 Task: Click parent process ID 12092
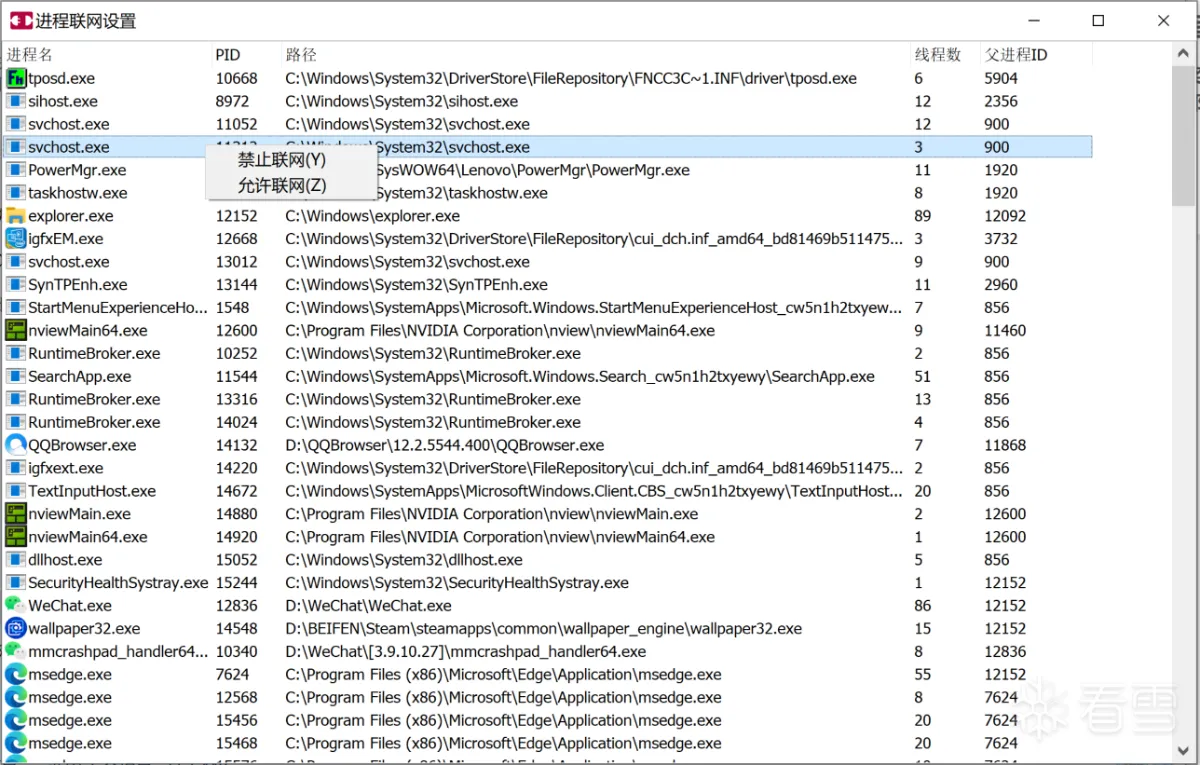(x=1005, y=216)
